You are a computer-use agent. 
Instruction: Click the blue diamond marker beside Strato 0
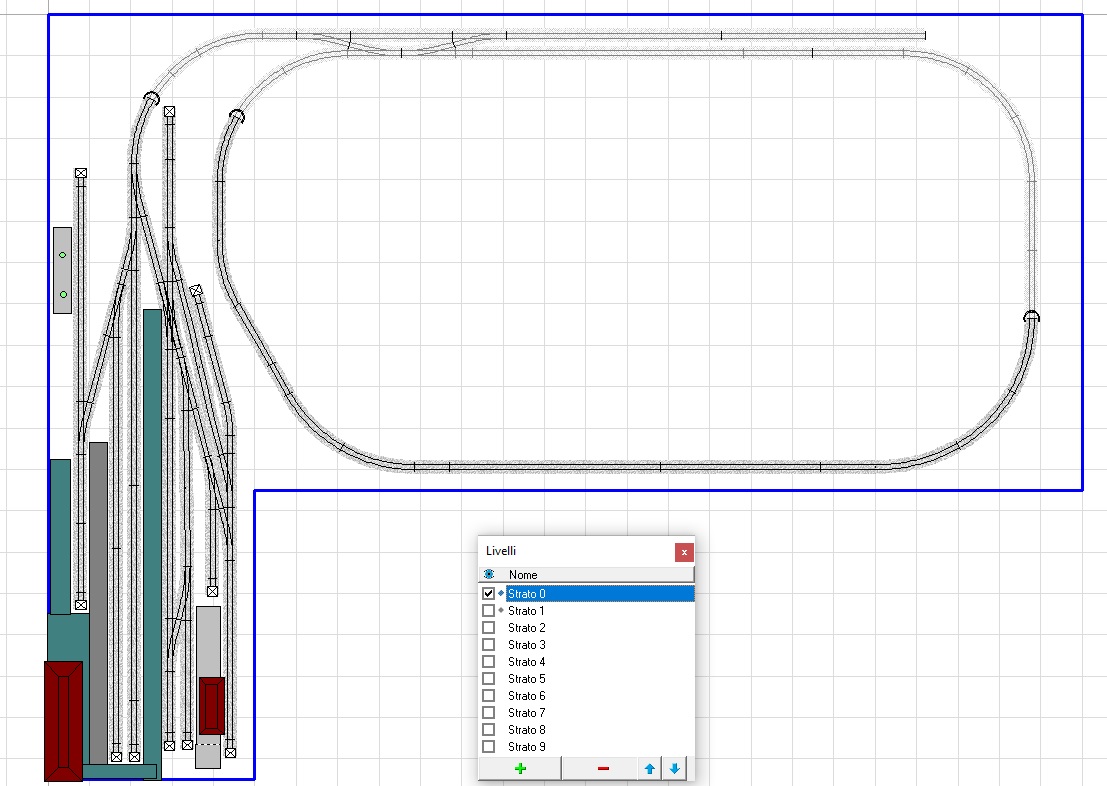point(501,593)
